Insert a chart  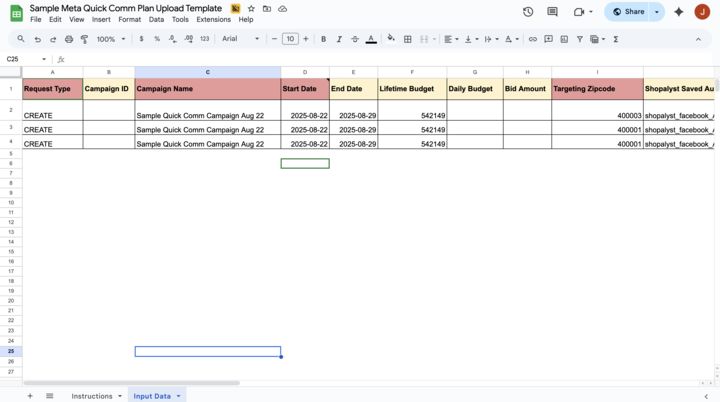[564, 39]
